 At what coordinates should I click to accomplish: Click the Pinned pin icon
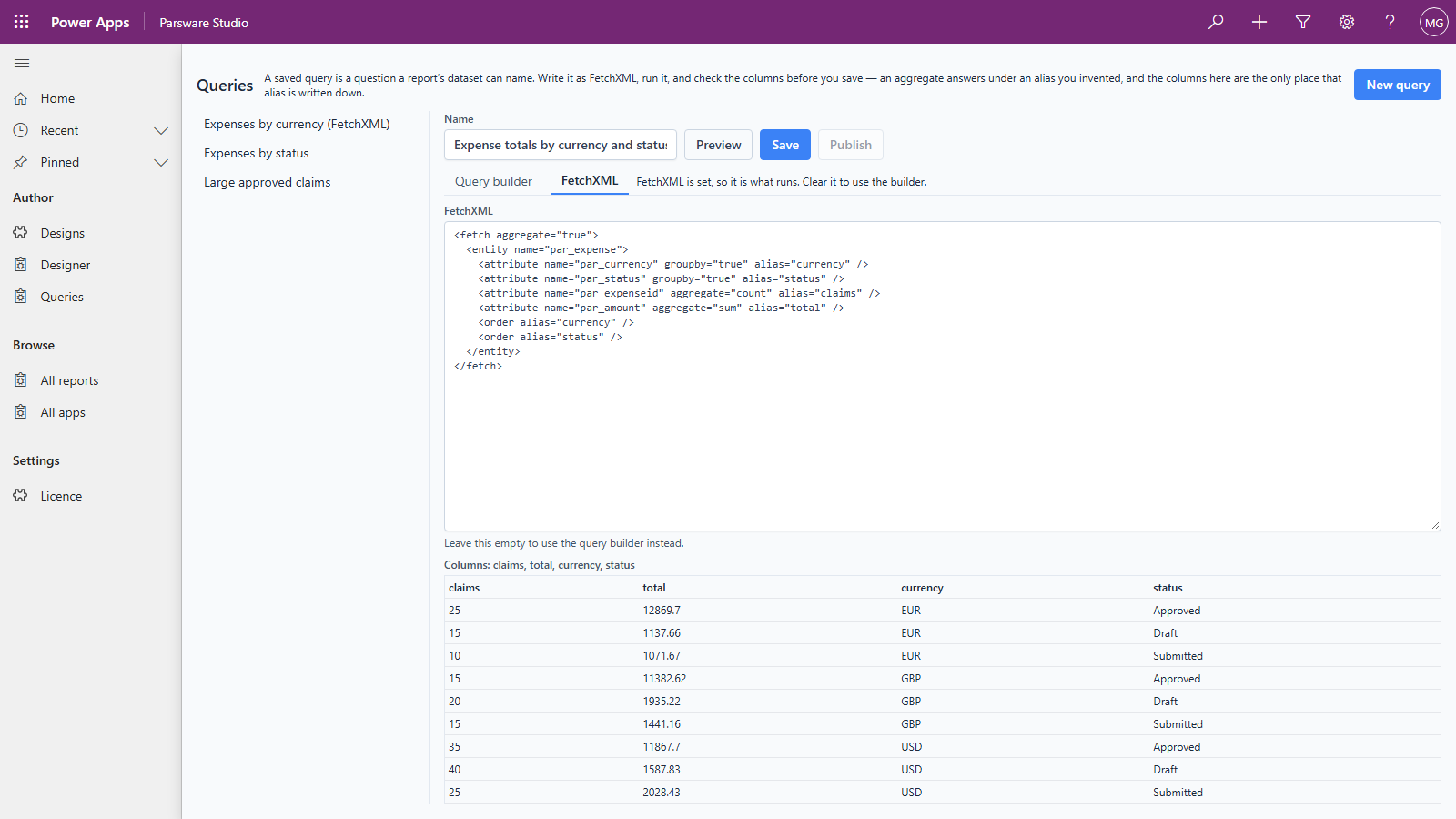pyautogui.click(x=21, y=162)
